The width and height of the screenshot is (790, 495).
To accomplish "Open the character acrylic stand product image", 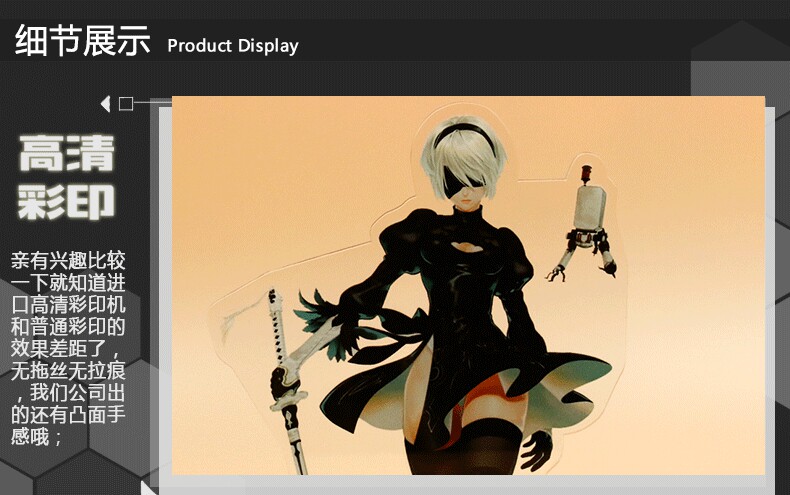I will (x=468, y=285).
